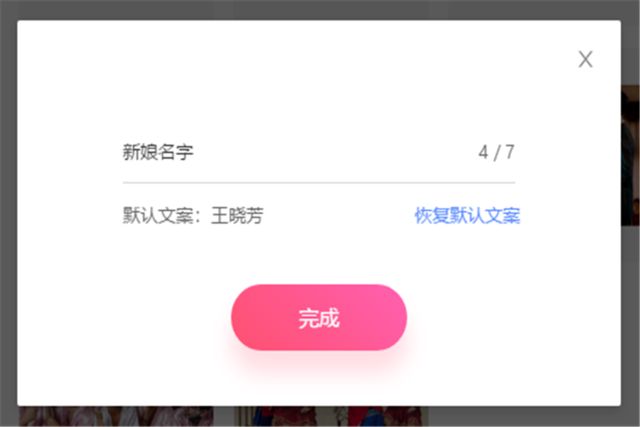Viewport: 640px width, 427px height.
Task: Click empty input area before the counter
Action: pos(335,152)
